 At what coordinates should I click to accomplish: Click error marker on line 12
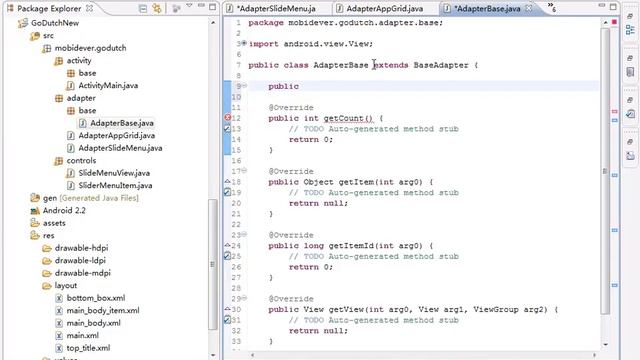pos(228,118)
